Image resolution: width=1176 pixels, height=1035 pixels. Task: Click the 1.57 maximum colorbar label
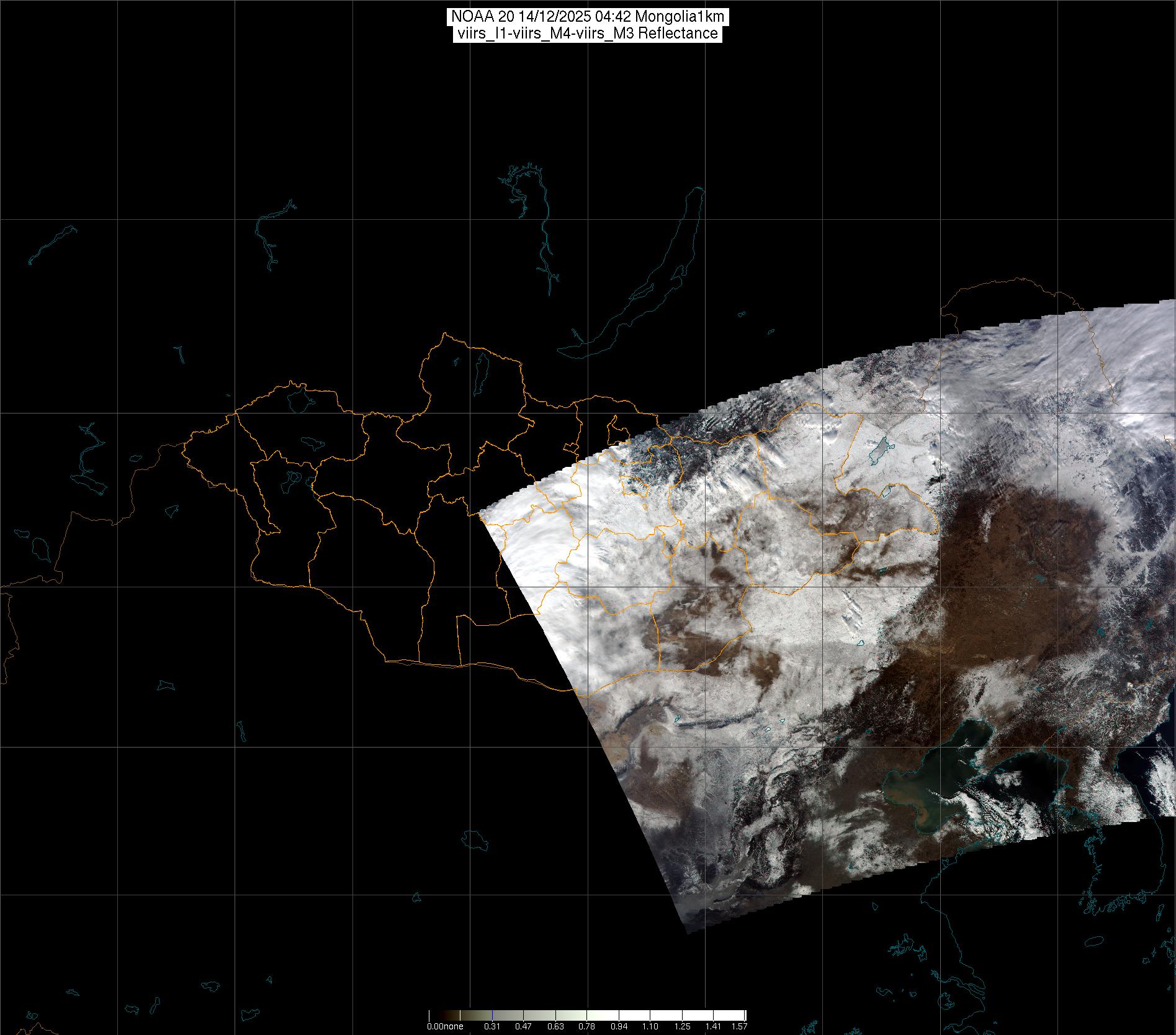[738, 1026]
